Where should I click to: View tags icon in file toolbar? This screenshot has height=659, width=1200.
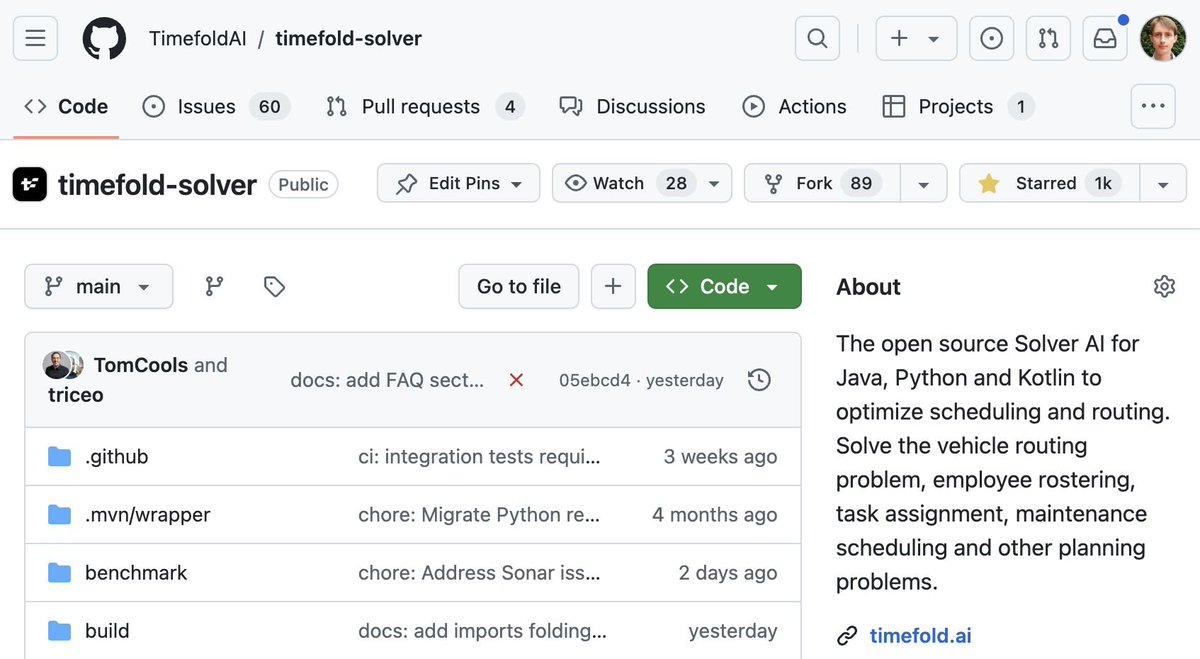(x=274, y=286)
